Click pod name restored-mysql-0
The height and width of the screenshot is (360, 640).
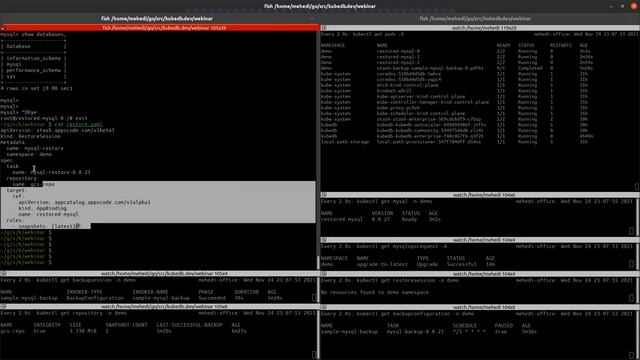398,51
